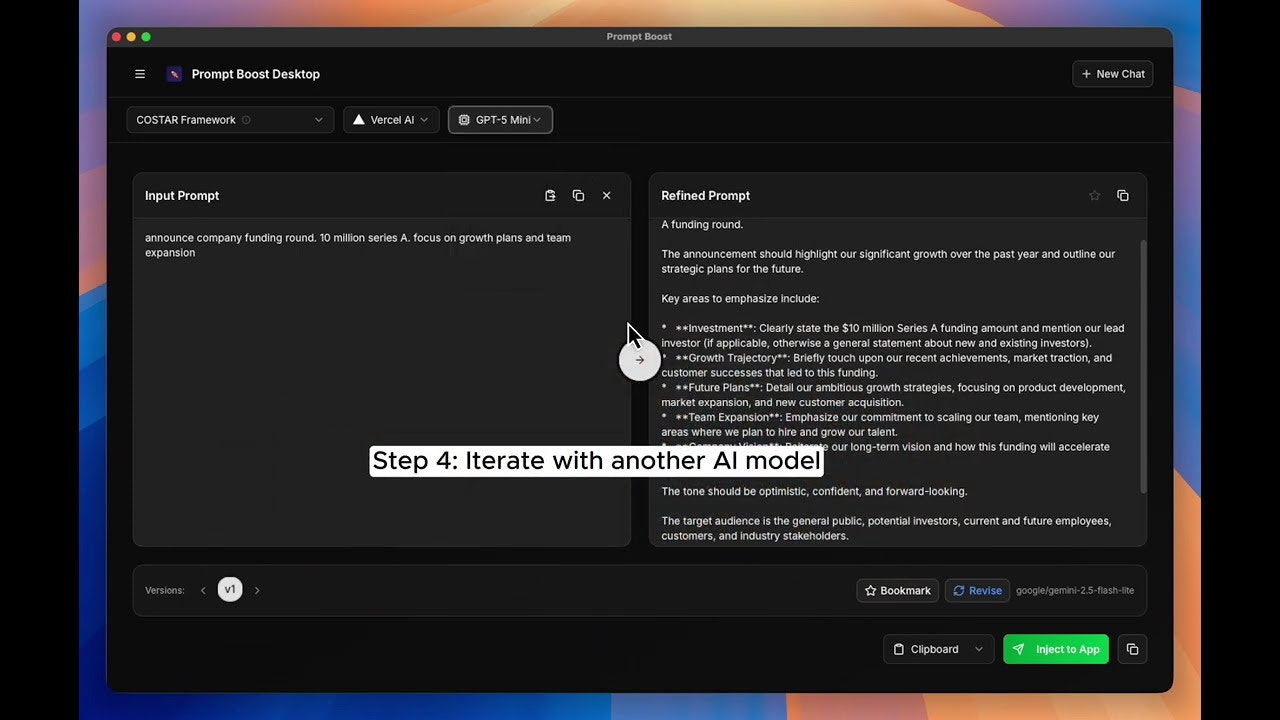Click the circular arrow transfer icon between panels
This screenshot has width=1280, height=720.
640,359
